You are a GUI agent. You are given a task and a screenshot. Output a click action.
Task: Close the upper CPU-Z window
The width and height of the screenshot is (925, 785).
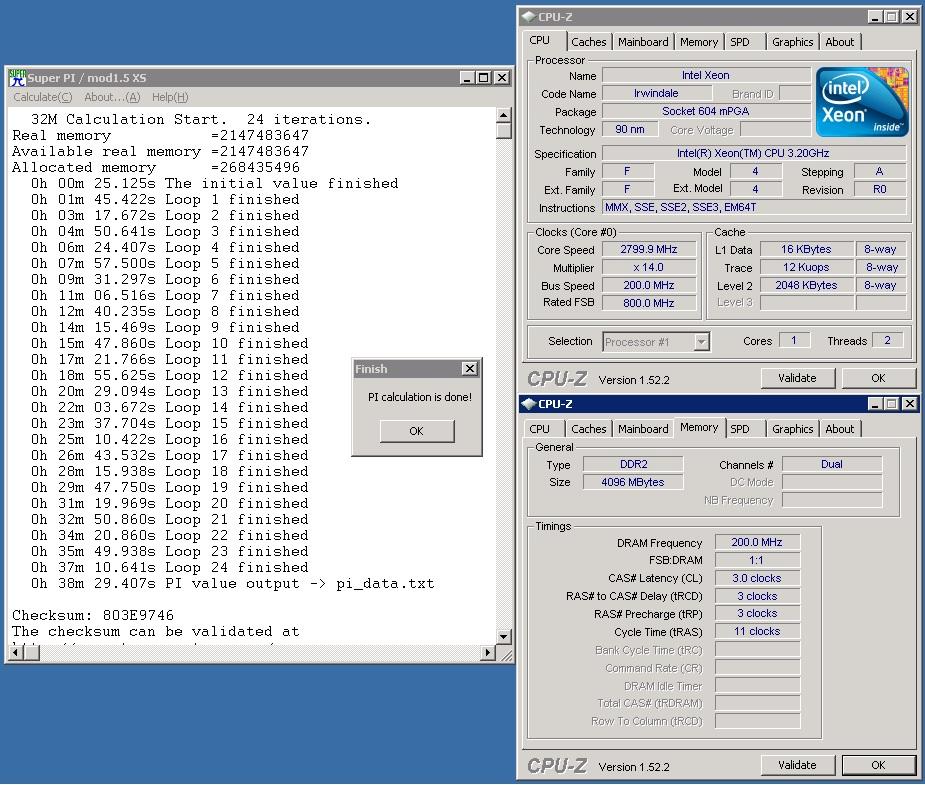click(910, 17)
